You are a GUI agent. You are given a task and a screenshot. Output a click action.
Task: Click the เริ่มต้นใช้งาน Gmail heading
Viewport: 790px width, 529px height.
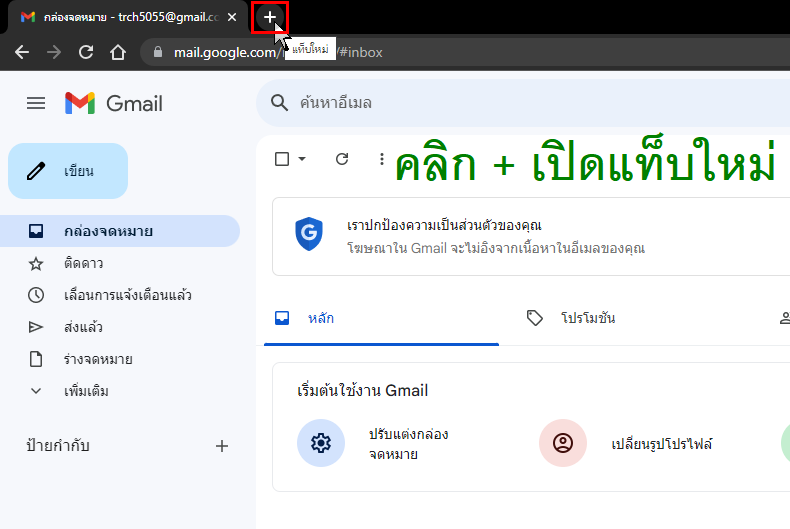pyautogui.click(x=363, y=390)
